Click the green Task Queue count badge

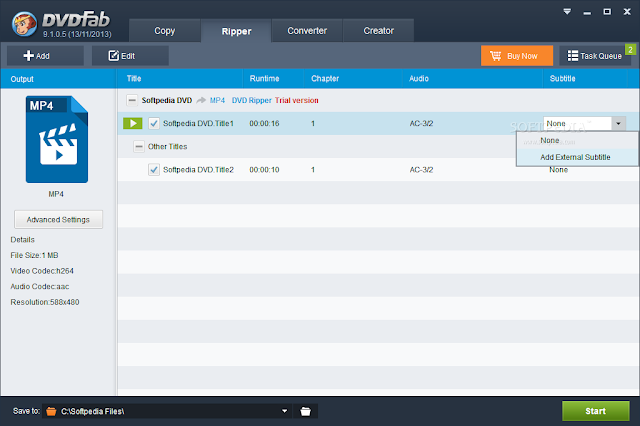pyautogui.click(x=631, y=49)
